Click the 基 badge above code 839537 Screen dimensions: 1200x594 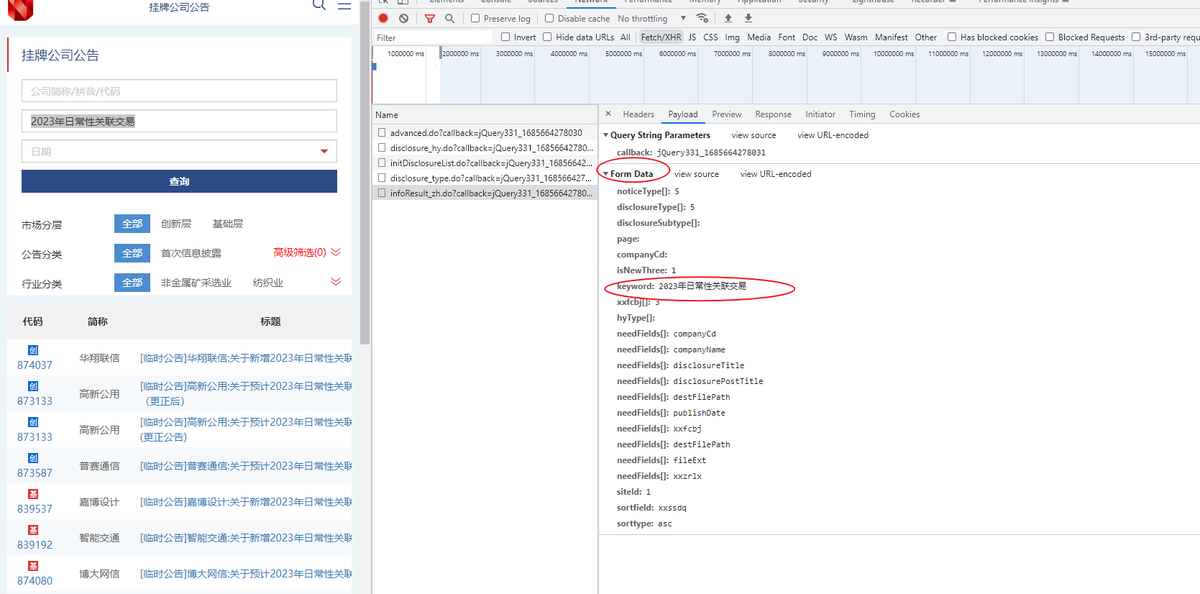pos(33,494)
